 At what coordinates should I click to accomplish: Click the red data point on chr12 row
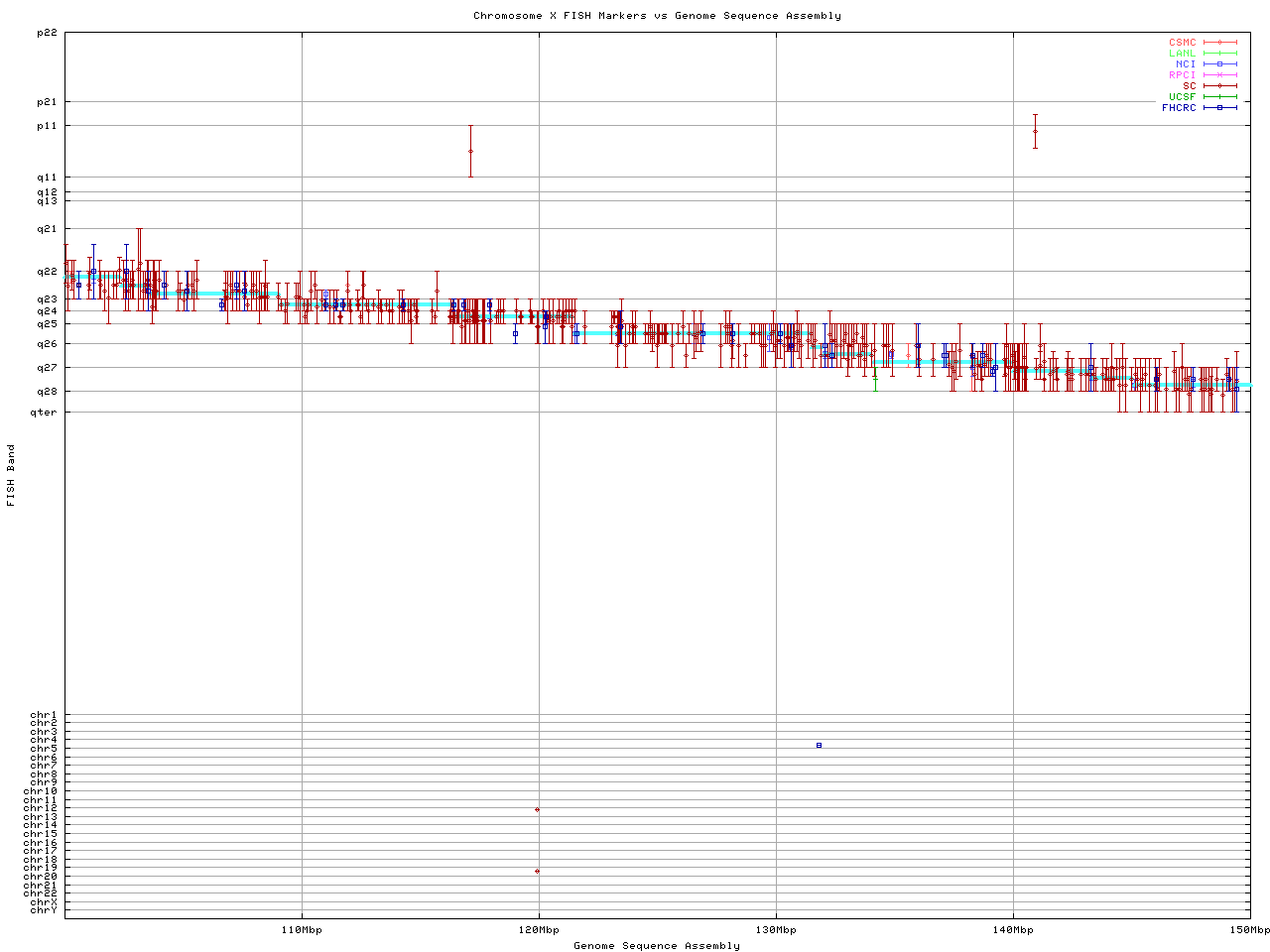point(537,809)
